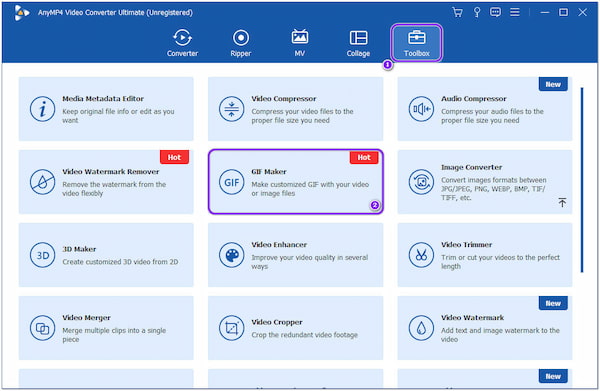This screenshot has height=391, width=600.
Task: Launch the GIF Maker title
Action: 269,172
